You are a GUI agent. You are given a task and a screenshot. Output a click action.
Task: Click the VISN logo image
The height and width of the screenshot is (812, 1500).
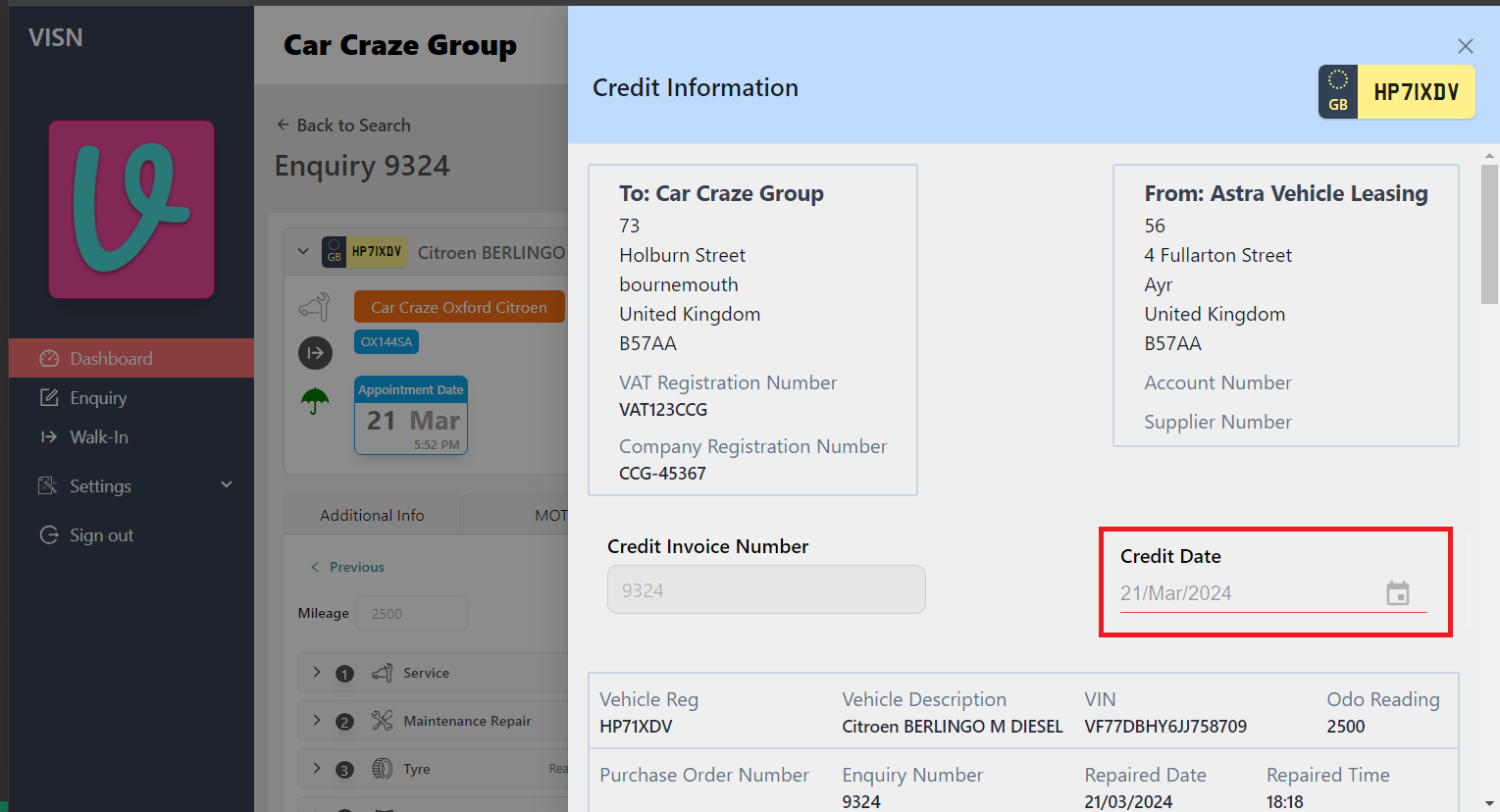(x=131, y=209)
